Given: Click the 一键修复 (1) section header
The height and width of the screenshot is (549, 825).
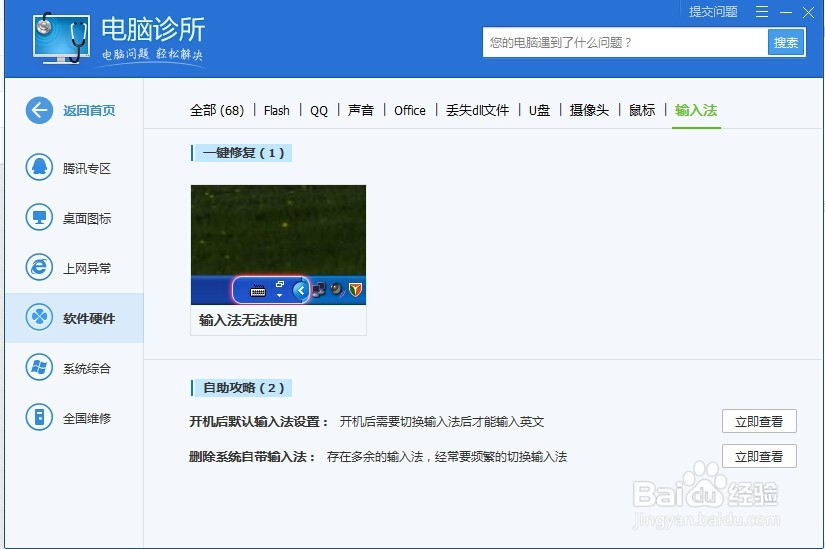Looking at the screenshot, I should click(242, 153).
